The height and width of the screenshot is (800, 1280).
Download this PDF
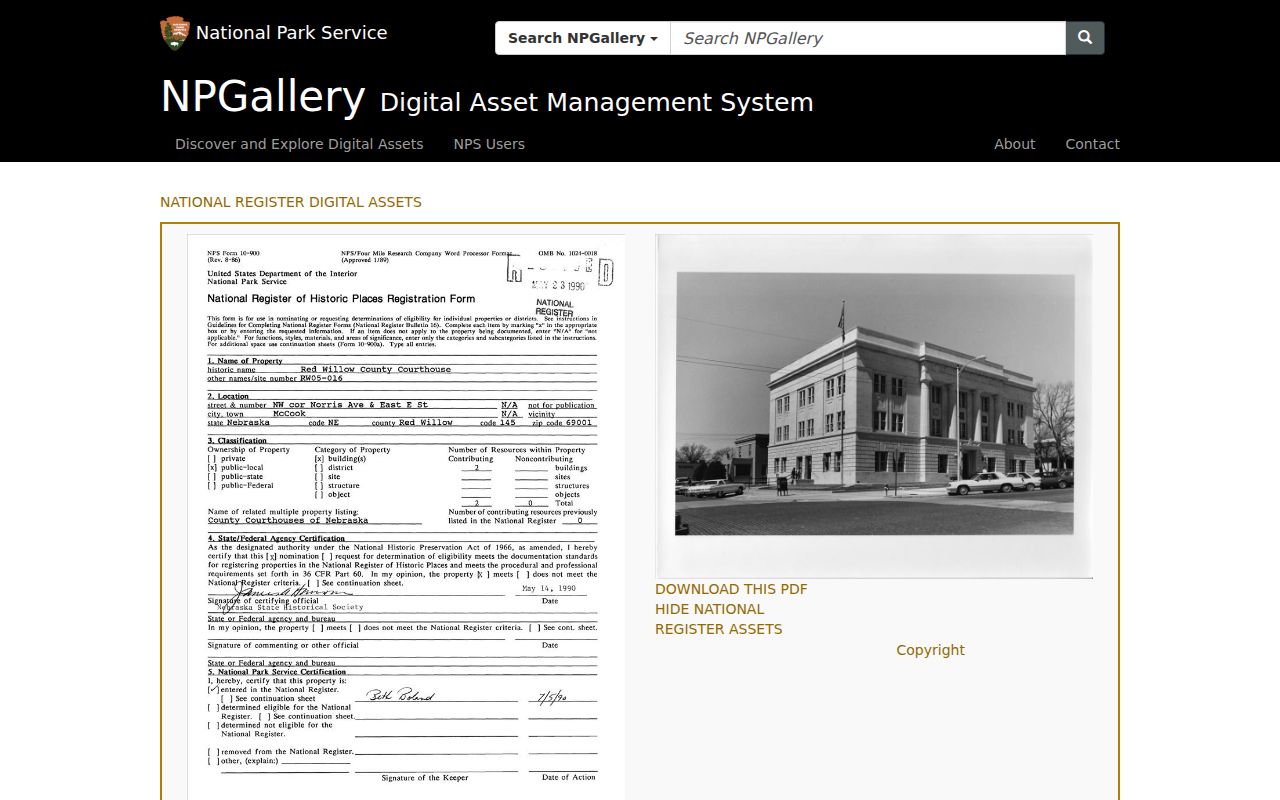click(731, 589)
